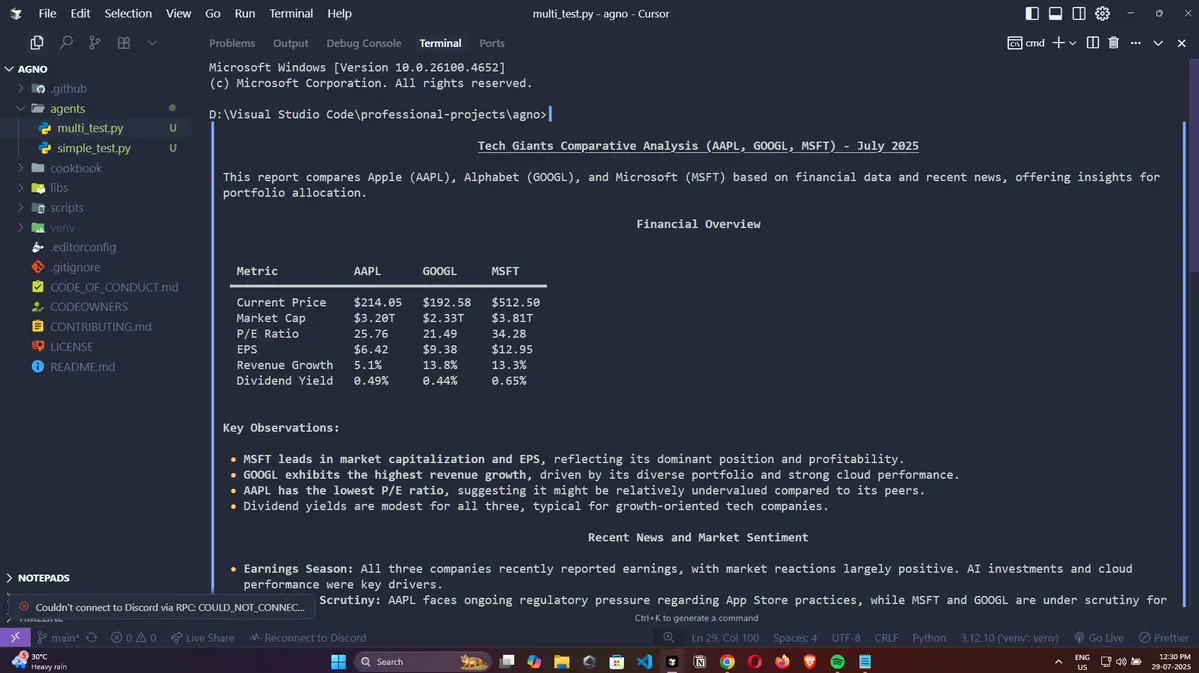Open the Source Control view icon

tap(95, 43)
